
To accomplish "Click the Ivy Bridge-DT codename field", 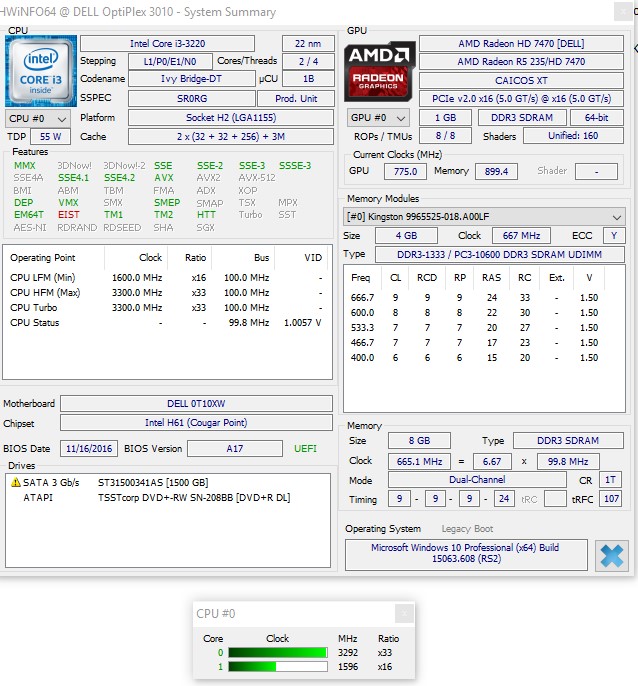I will [x=191, y=79].
